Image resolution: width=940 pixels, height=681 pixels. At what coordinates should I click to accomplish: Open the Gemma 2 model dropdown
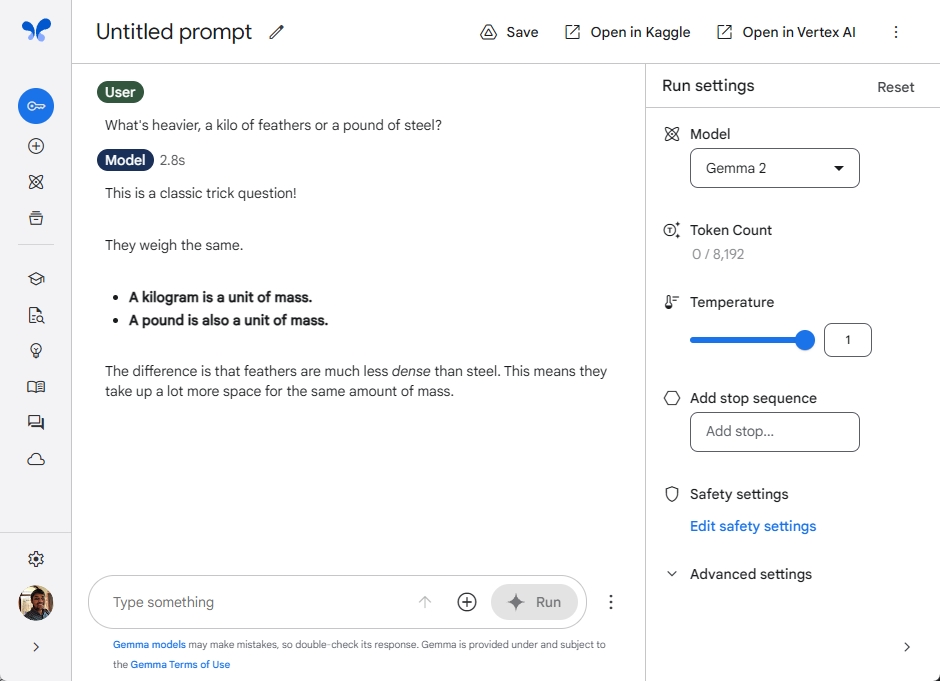pyautogui.click(x=775, y=168)
